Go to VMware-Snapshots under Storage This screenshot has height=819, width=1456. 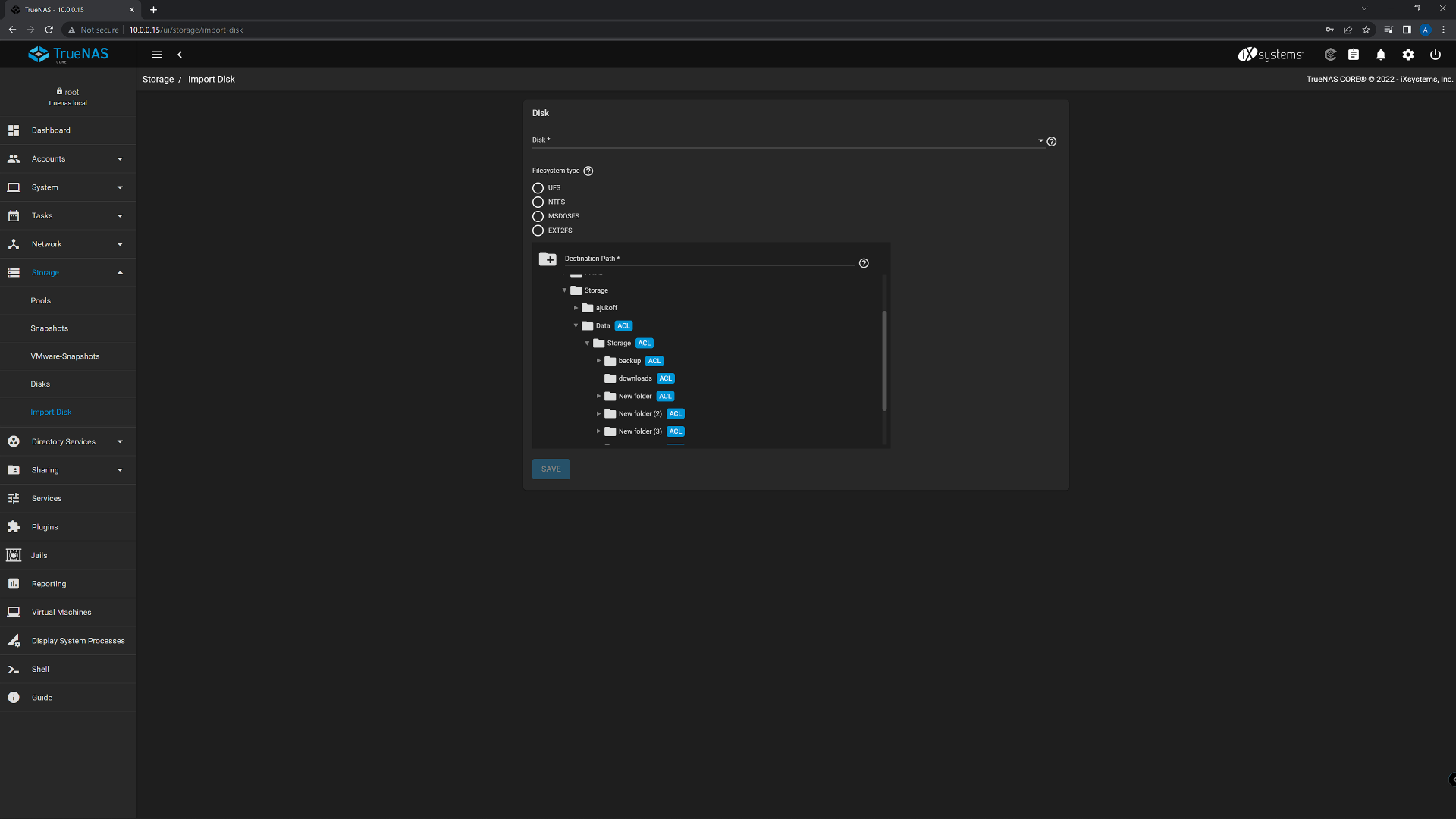(x=68, y=356)
